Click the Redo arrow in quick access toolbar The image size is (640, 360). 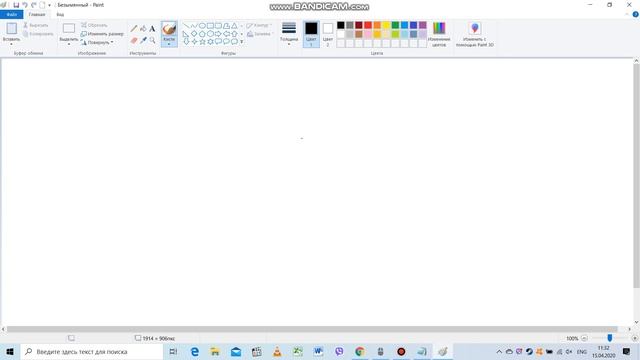[x=33, y=5]
